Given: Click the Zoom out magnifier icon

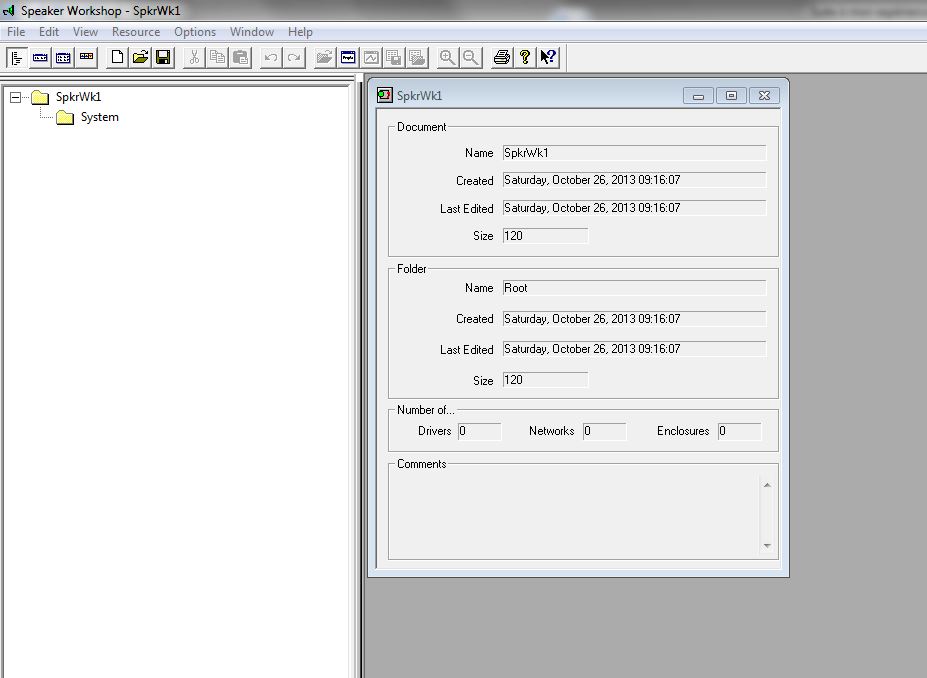Looking at the screenshot, I should (x=471, y=57).
